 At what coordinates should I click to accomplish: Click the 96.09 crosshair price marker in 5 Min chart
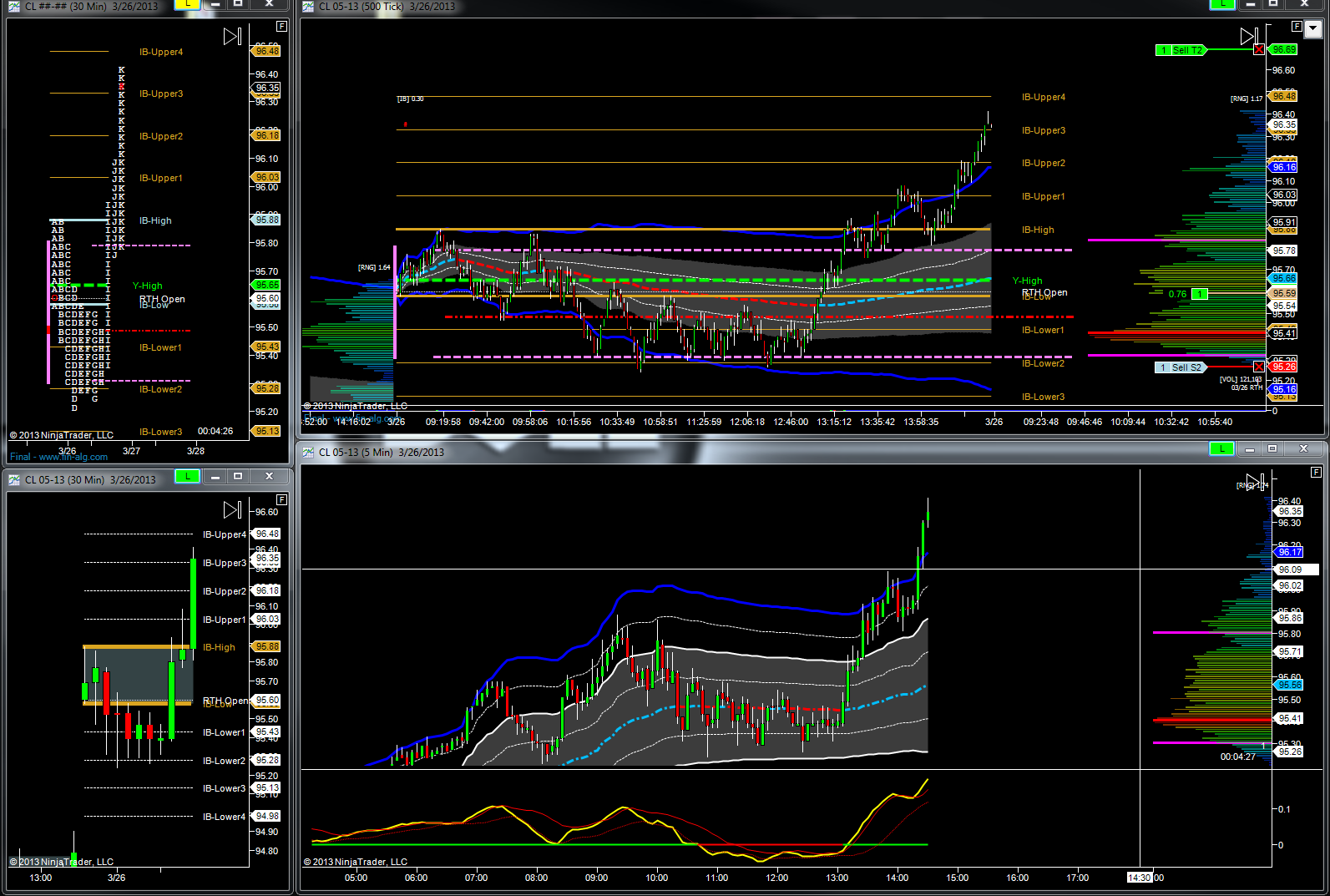(1295, 569)
